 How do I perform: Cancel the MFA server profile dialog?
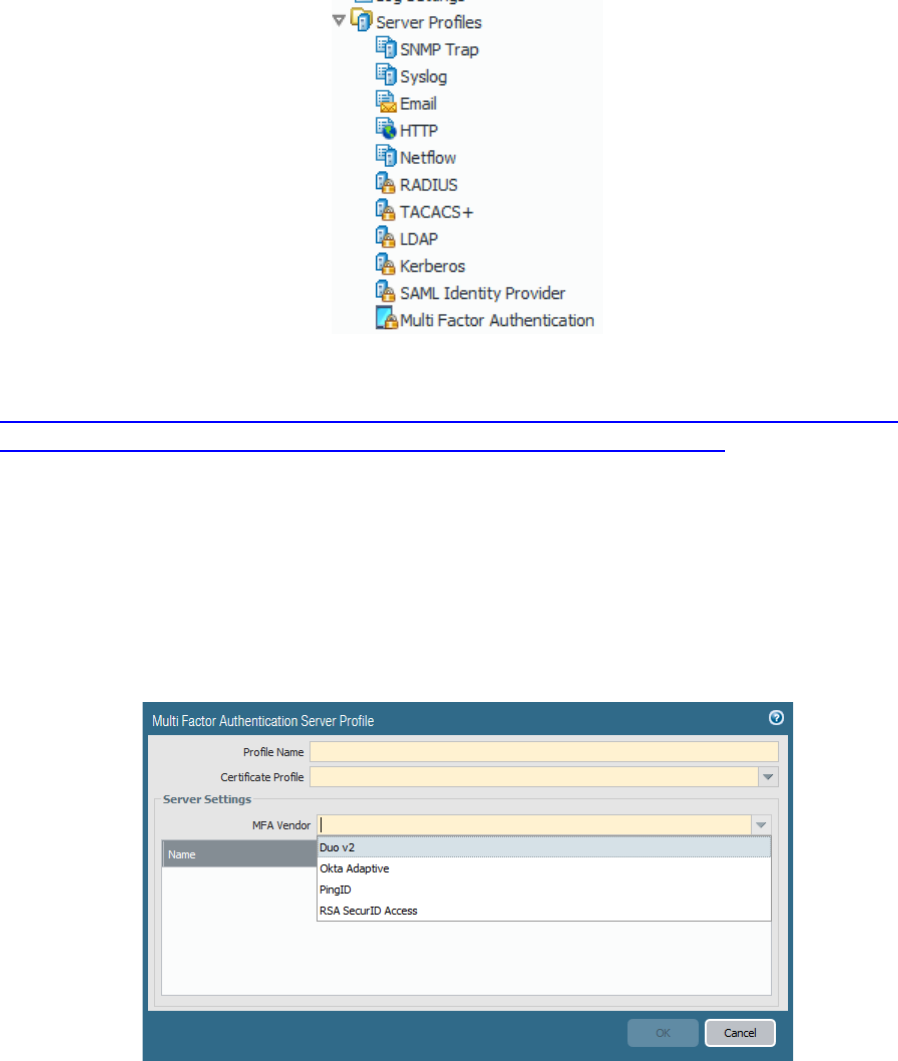[740, 1033]
